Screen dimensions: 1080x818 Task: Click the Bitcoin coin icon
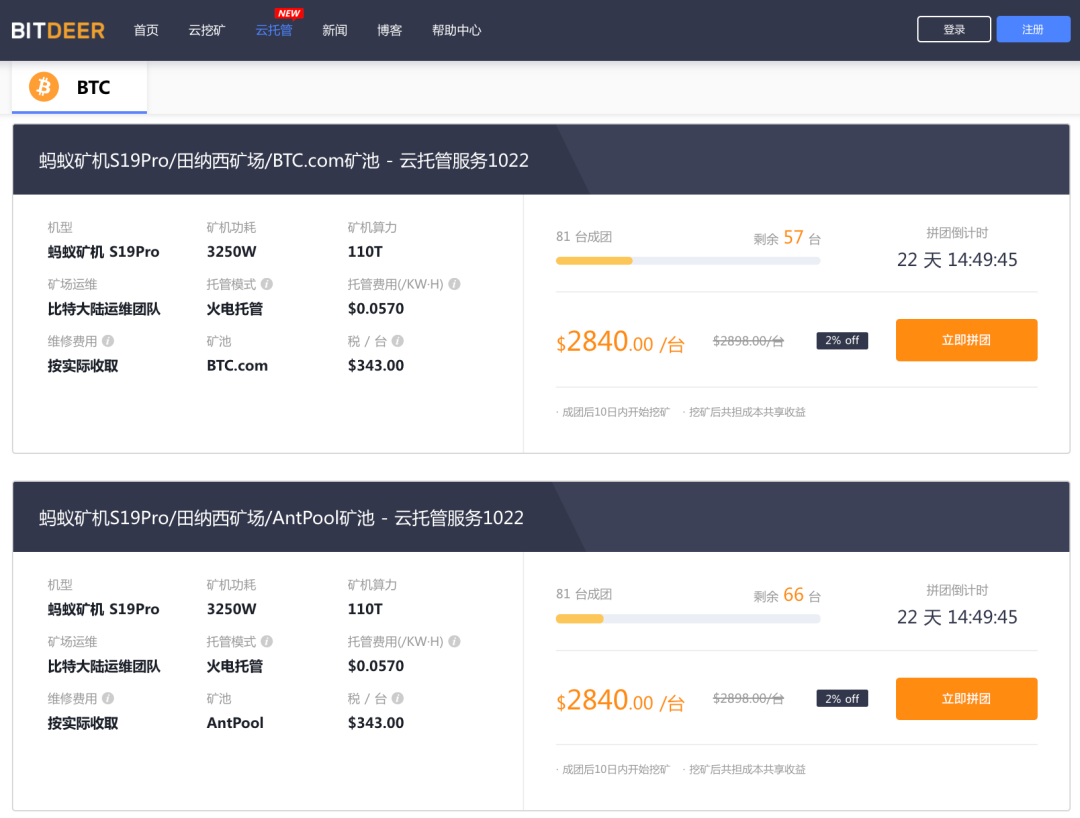(43, 87)
